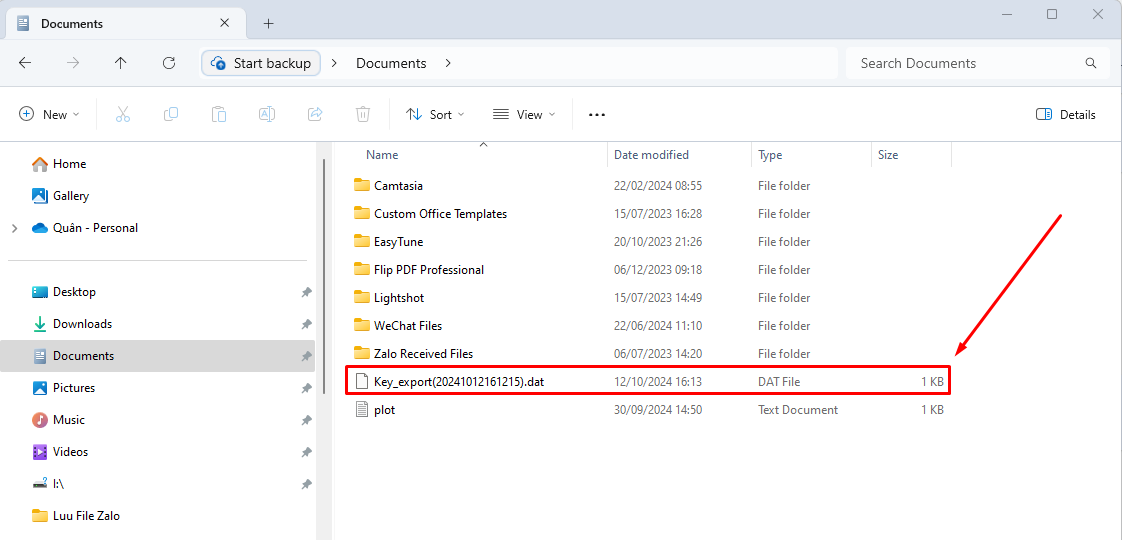
Task: Select the I:\ drive in sidebar
Action: click(59, 483)
